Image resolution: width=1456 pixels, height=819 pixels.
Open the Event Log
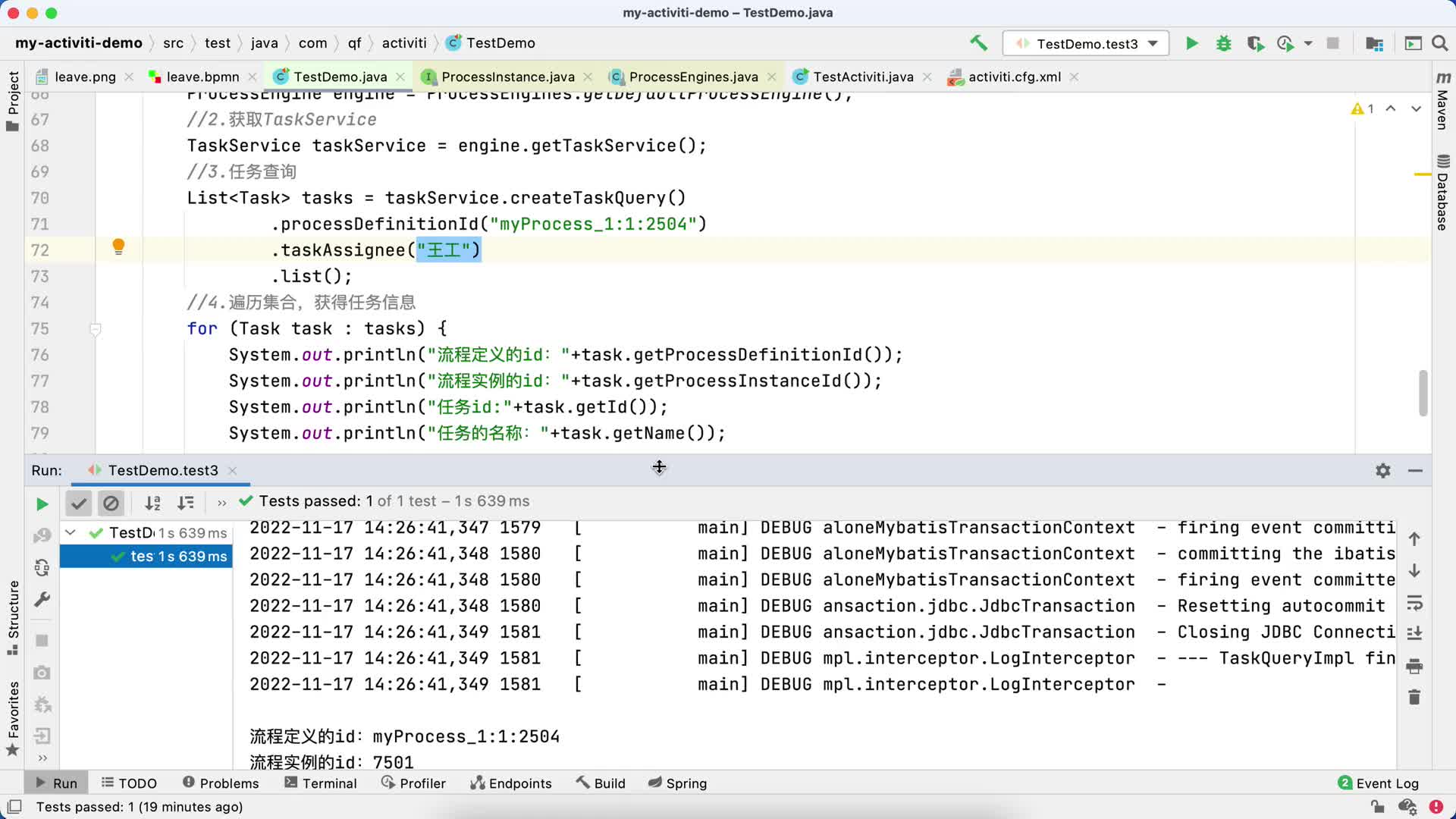(x=1378, y=783)
